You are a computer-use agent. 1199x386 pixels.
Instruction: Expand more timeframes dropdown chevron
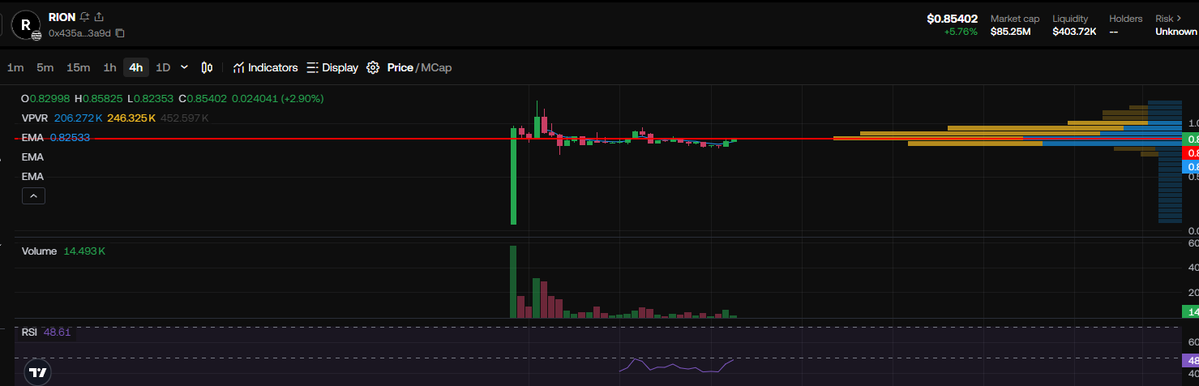click(184, 67)
